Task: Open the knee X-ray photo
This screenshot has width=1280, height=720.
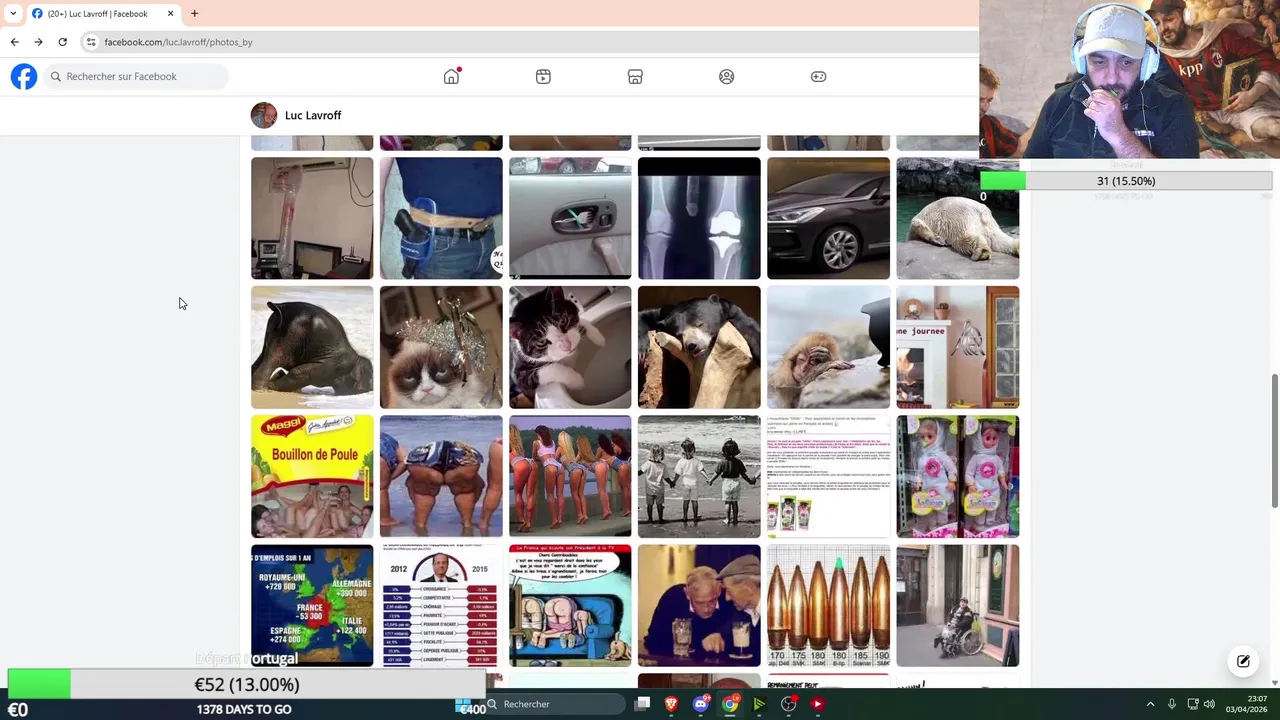Action: [699, 218]
